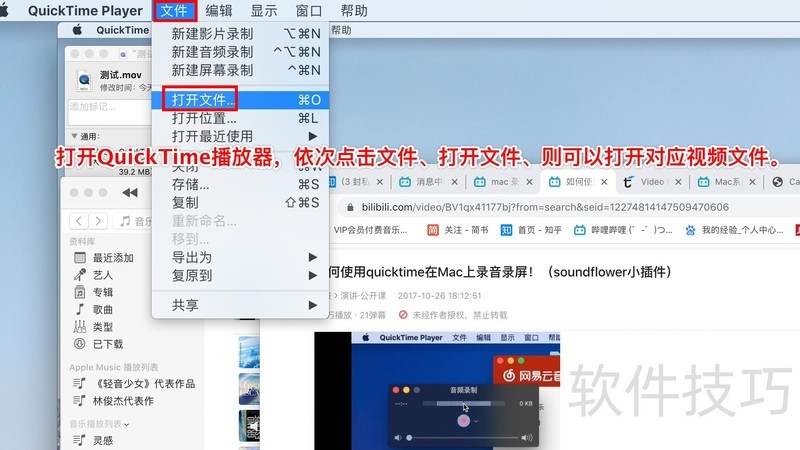Open record options arrow beside record button
800x450 pixels.
476,421
